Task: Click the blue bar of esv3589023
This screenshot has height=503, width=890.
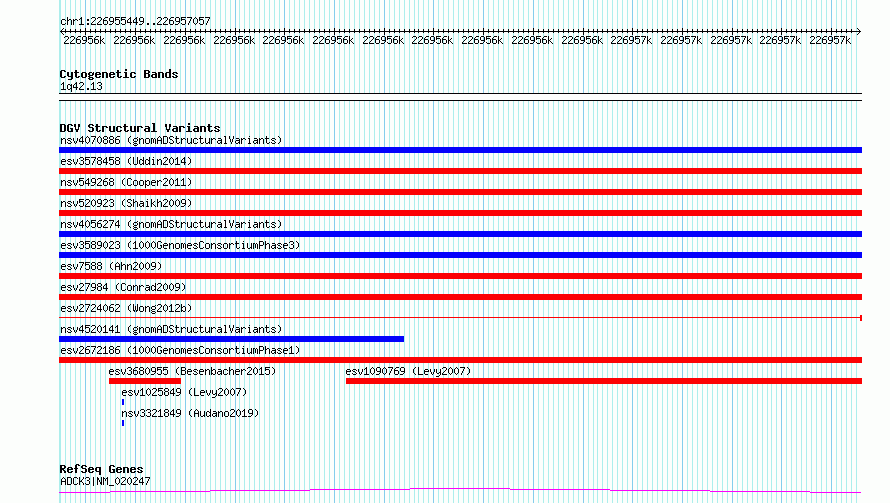Action: point(460,255)
